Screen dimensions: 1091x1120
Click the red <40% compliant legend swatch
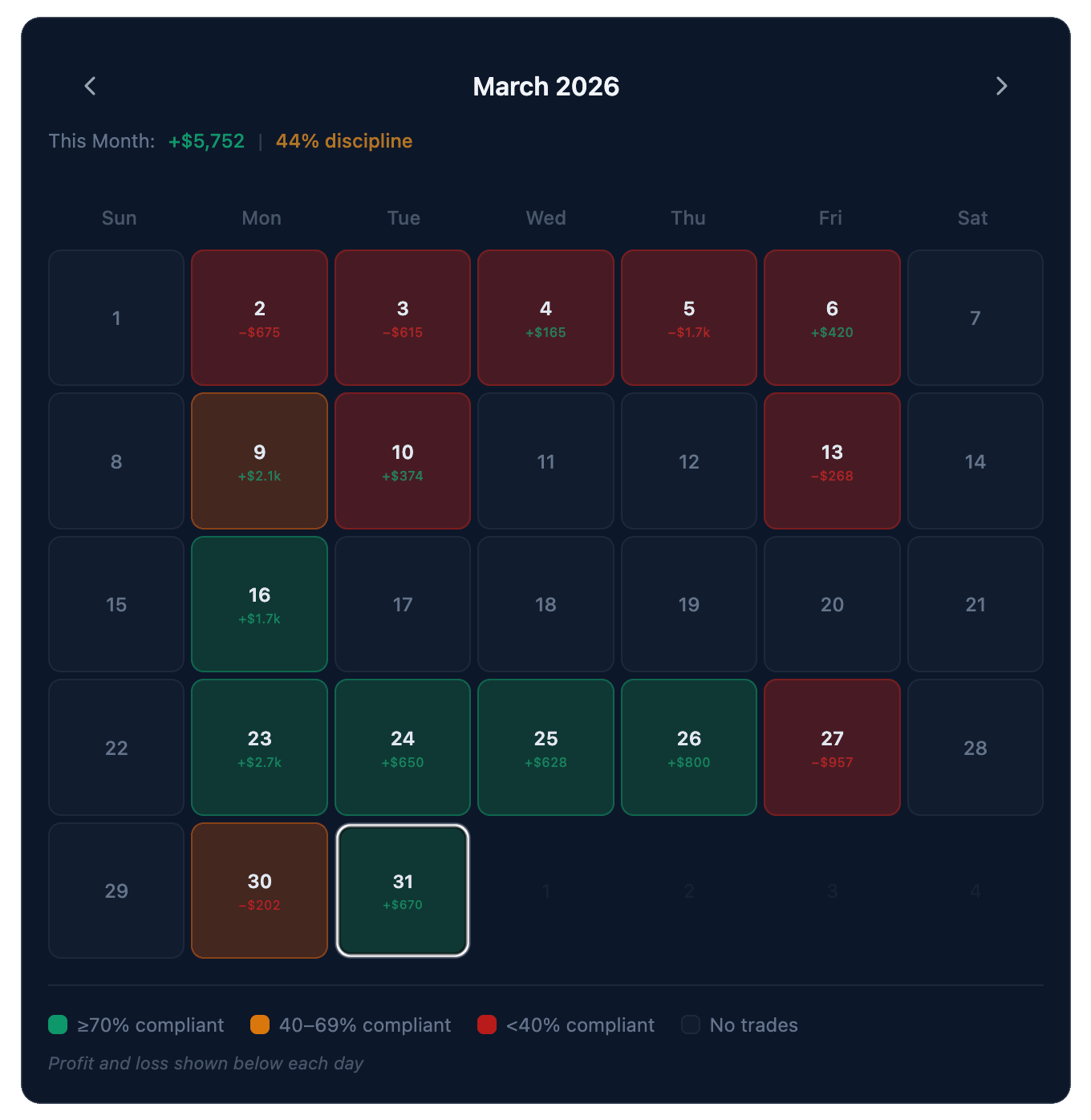coord(488,1025)
